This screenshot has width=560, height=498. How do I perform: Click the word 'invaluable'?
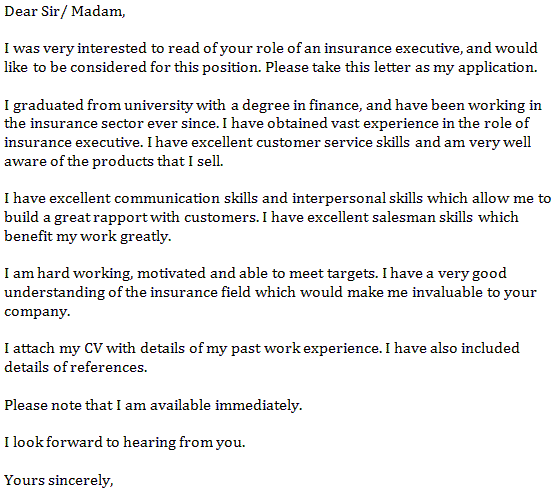click(447, 292)
